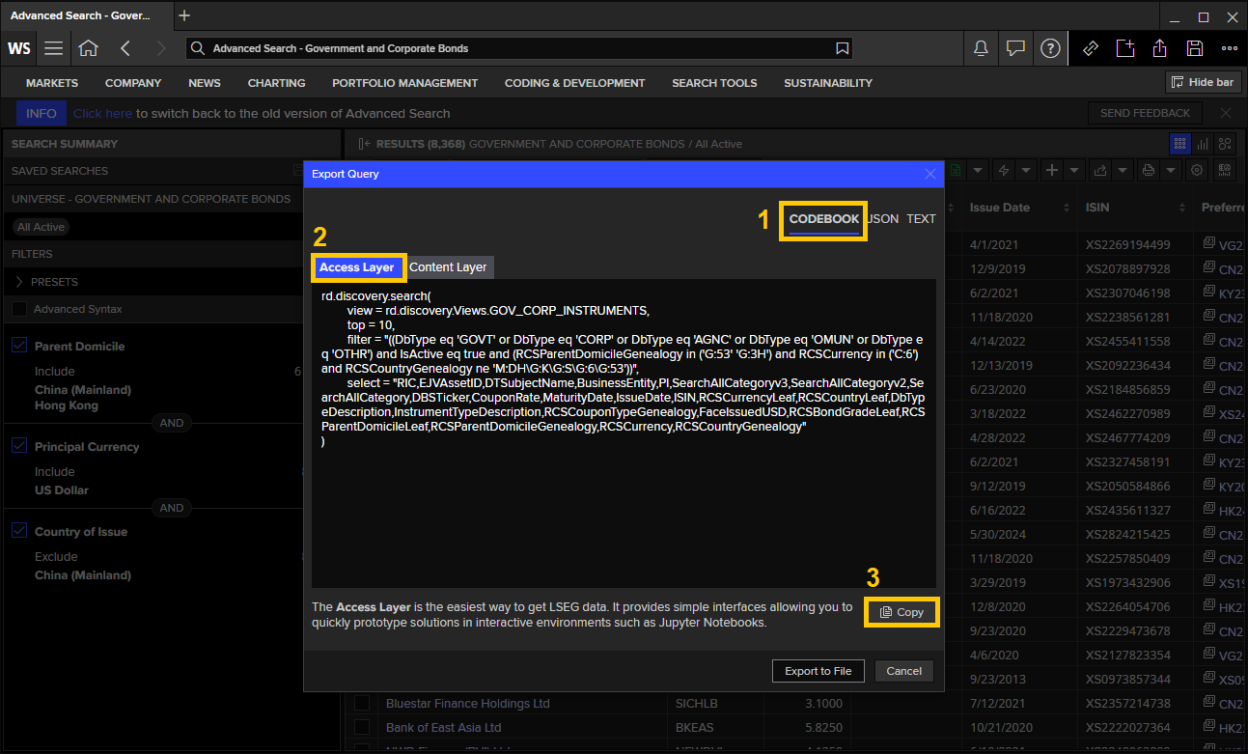Image resolution: width=1248 pixels, height=754 pixels.
Task: Open the column settings gear icon
Action: click(1197, 170)
